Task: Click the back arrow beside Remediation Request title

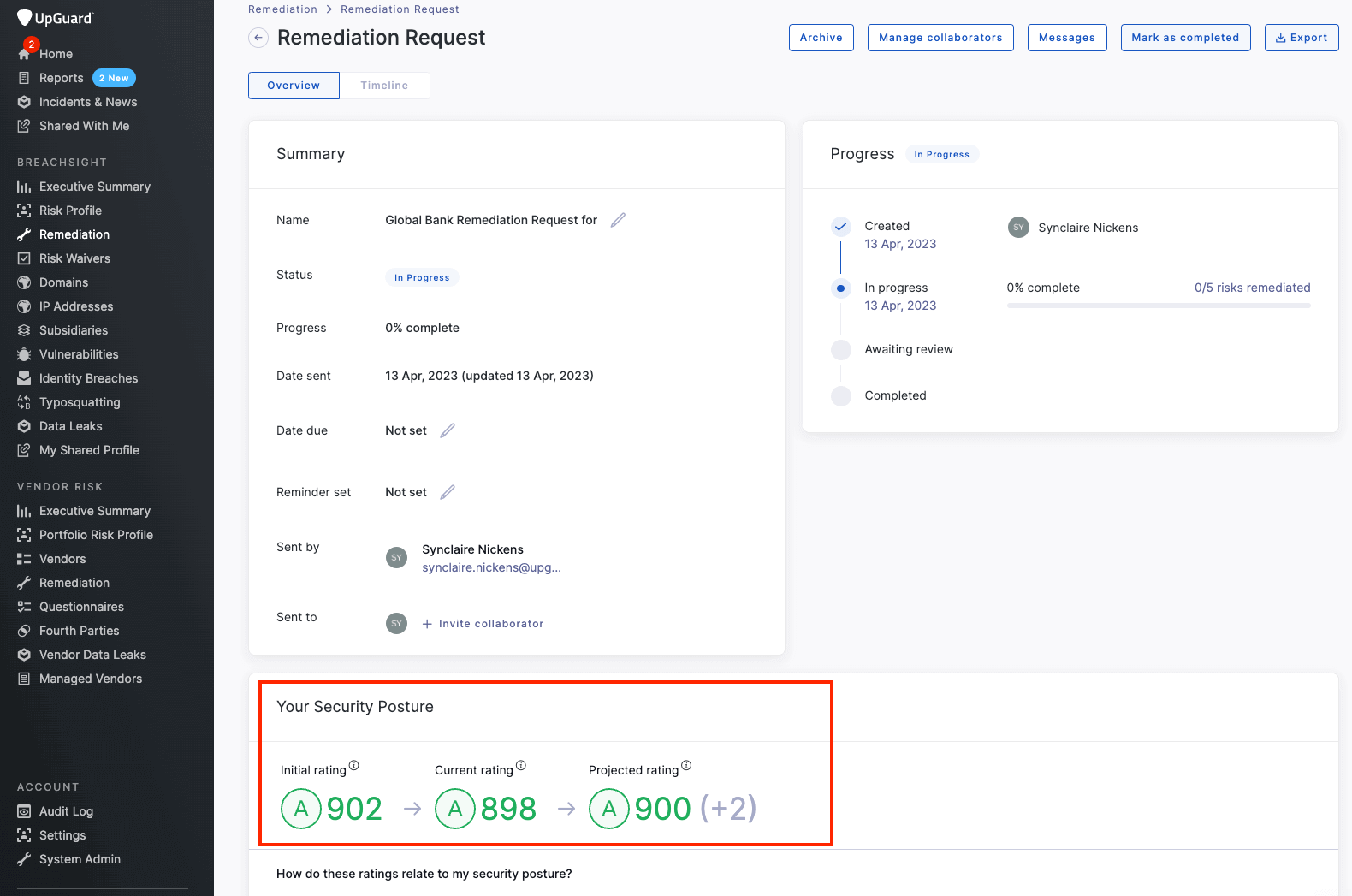Action: (x=258, y=38)
